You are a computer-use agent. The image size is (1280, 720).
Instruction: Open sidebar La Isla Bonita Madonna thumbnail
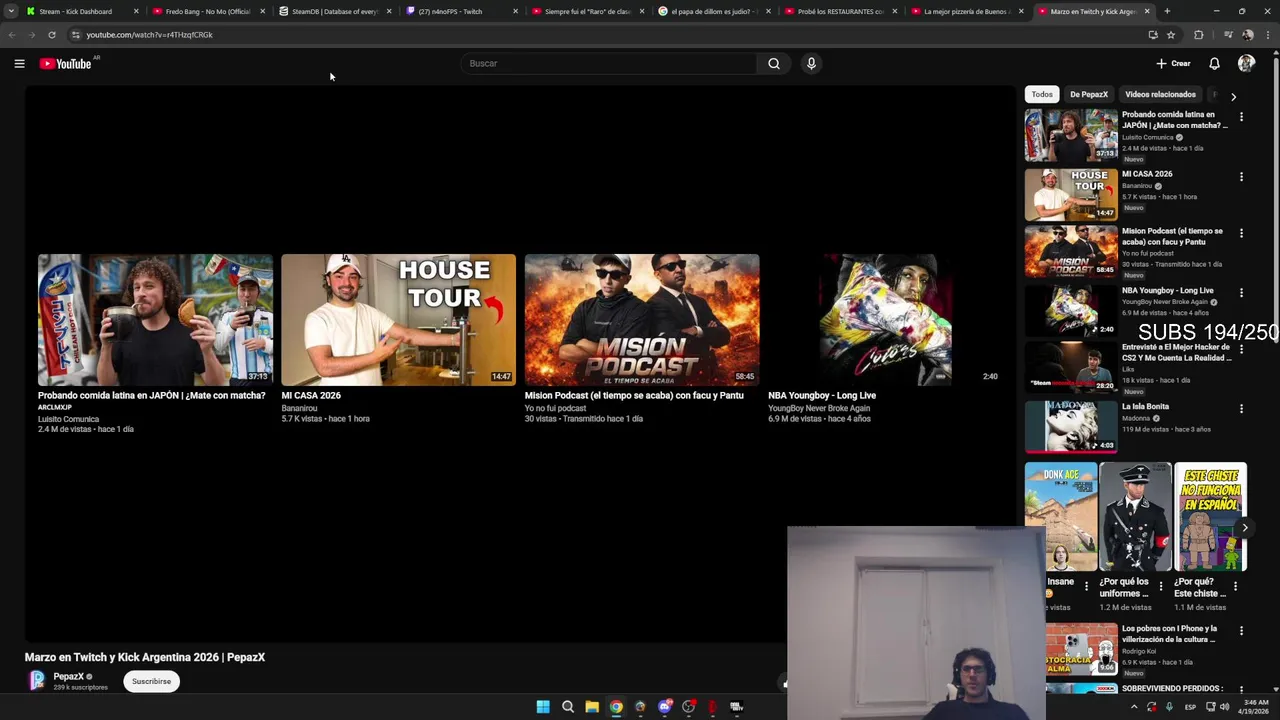[x=1071, y=426]
